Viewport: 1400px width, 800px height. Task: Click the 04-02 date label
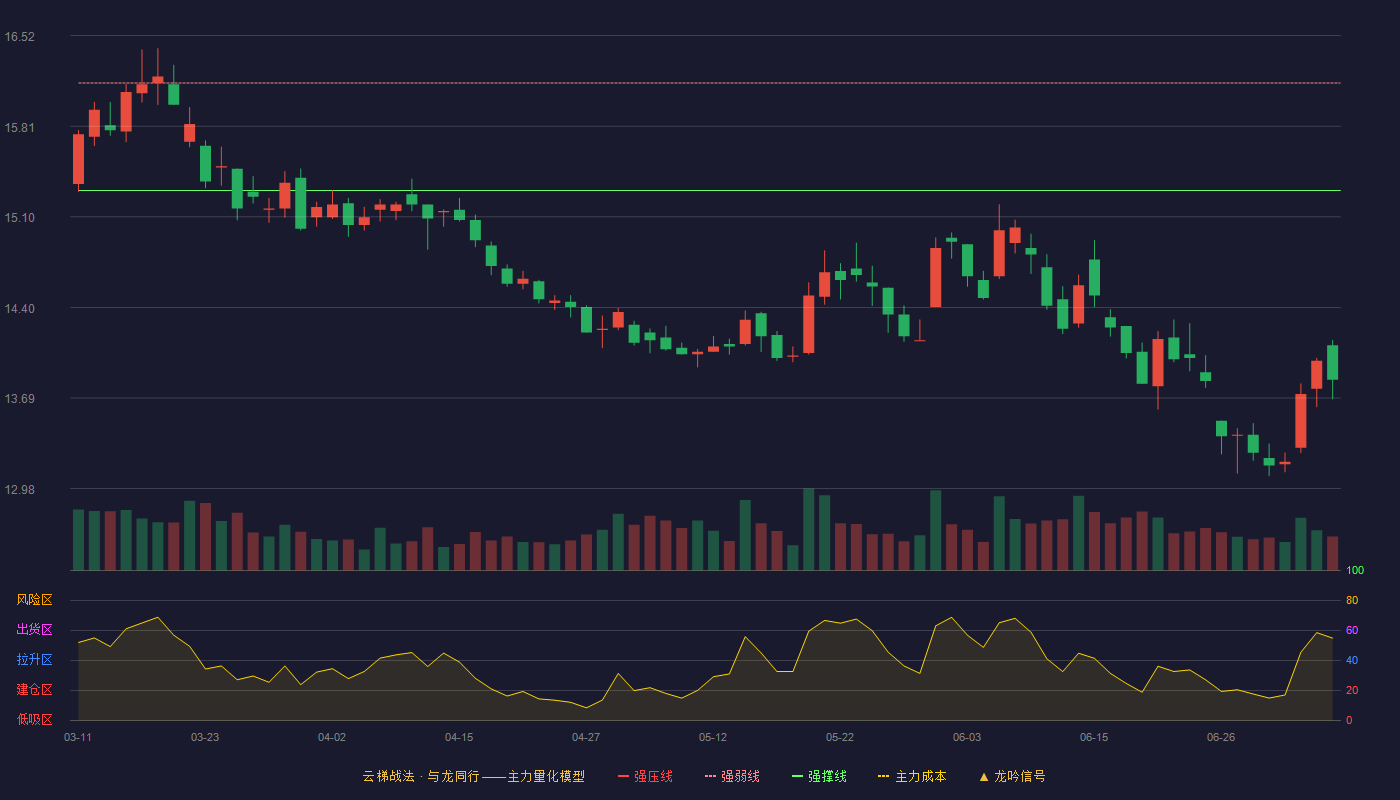332,737
